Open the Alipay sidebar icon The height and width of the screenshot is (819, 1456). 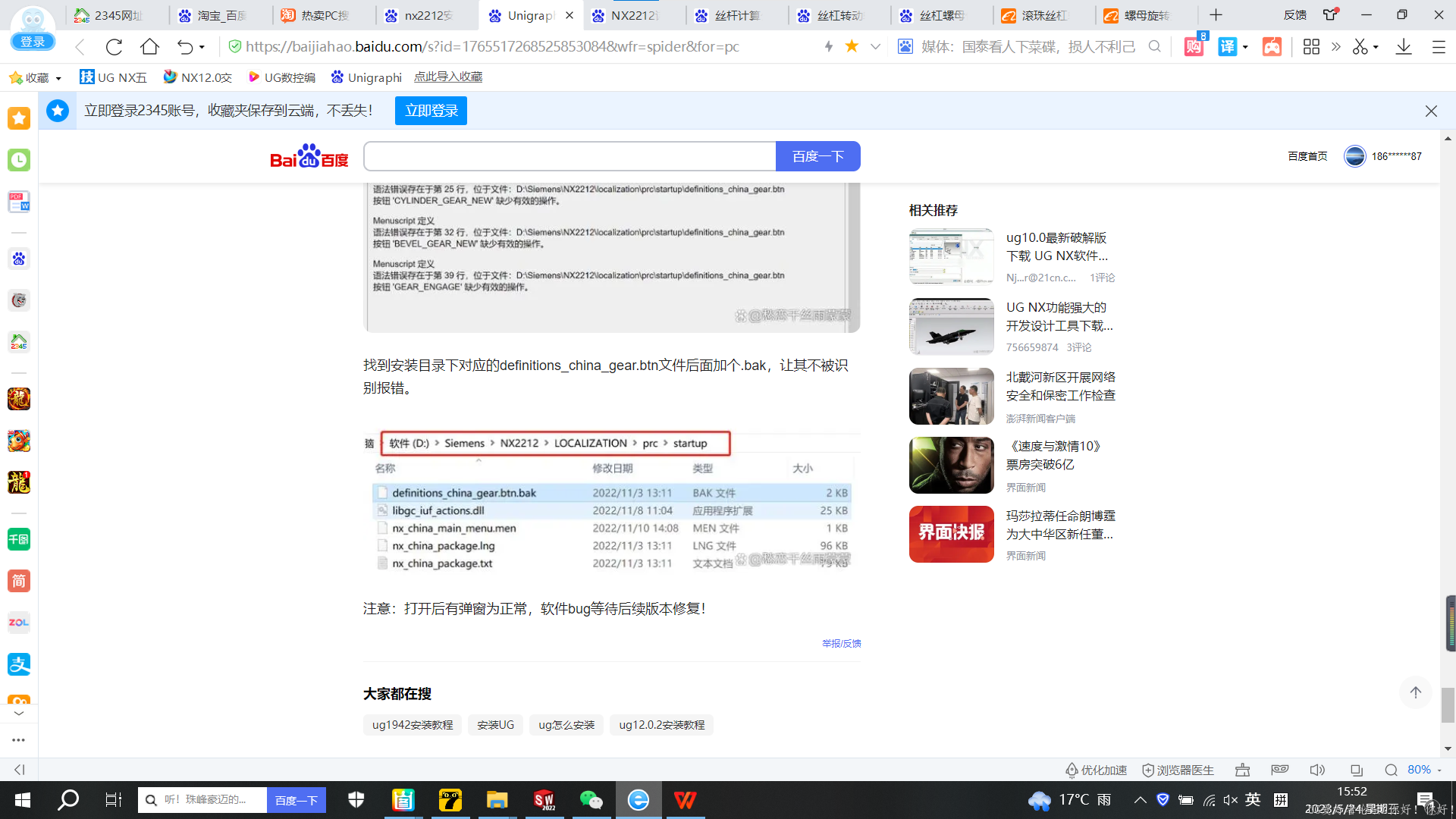coord(19,664)
